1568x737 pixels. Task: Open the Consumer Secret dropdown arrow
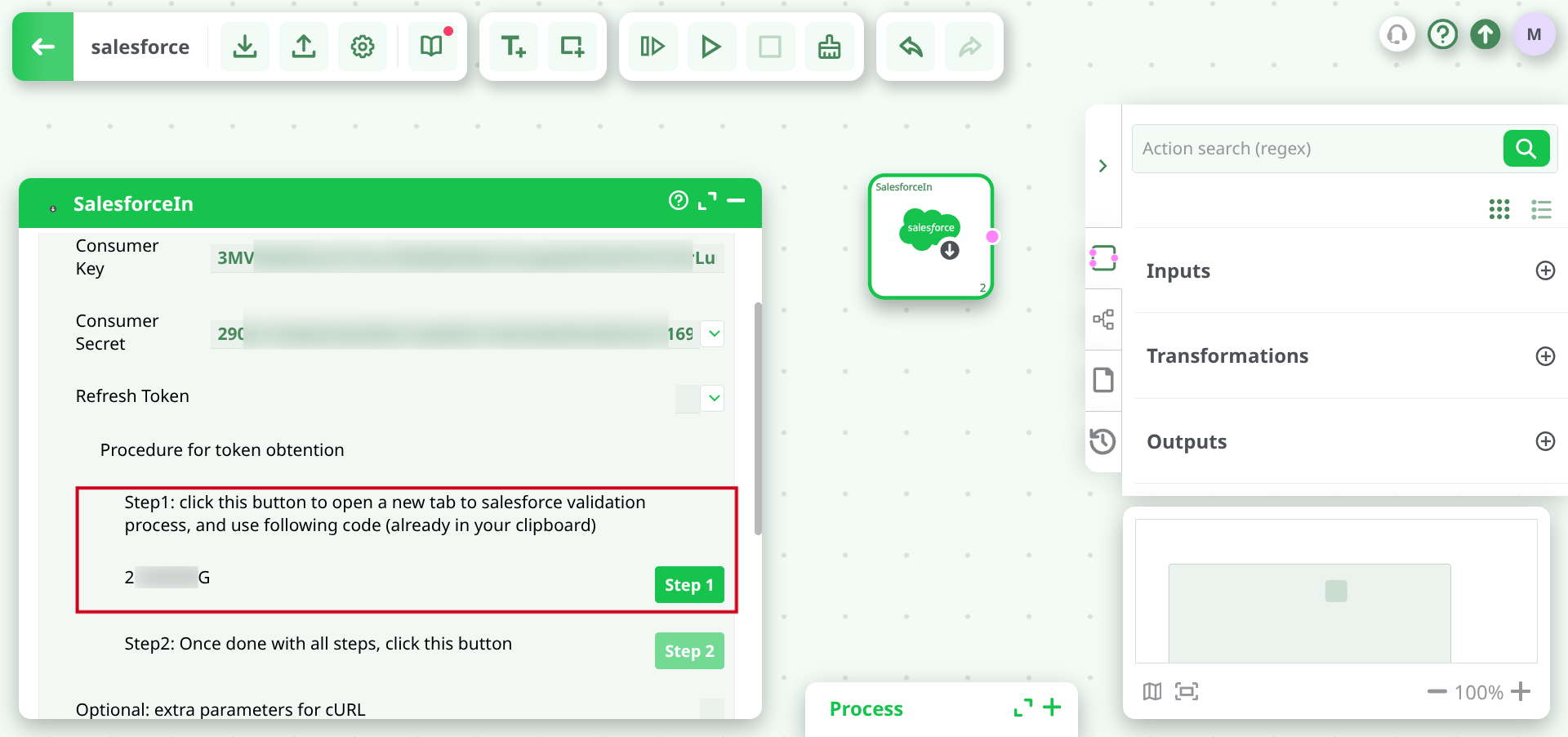pos(714,333)
